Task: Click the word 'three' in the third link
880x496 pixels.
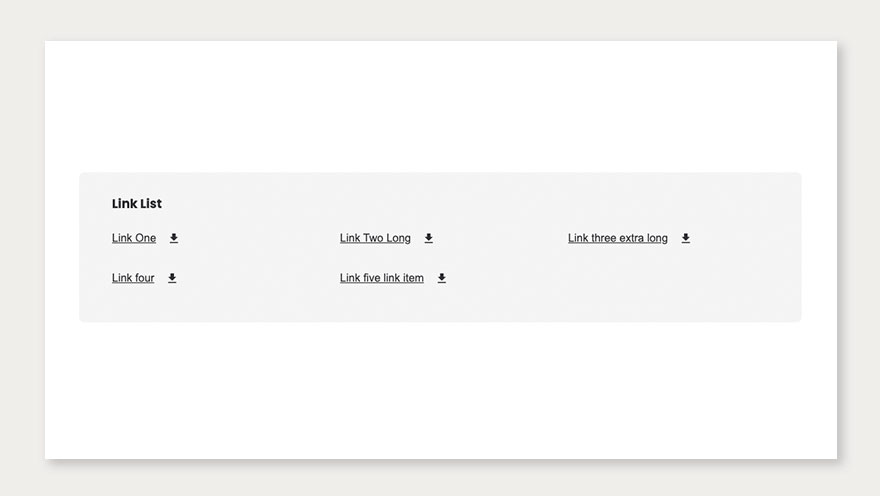Action: [603, 238]
